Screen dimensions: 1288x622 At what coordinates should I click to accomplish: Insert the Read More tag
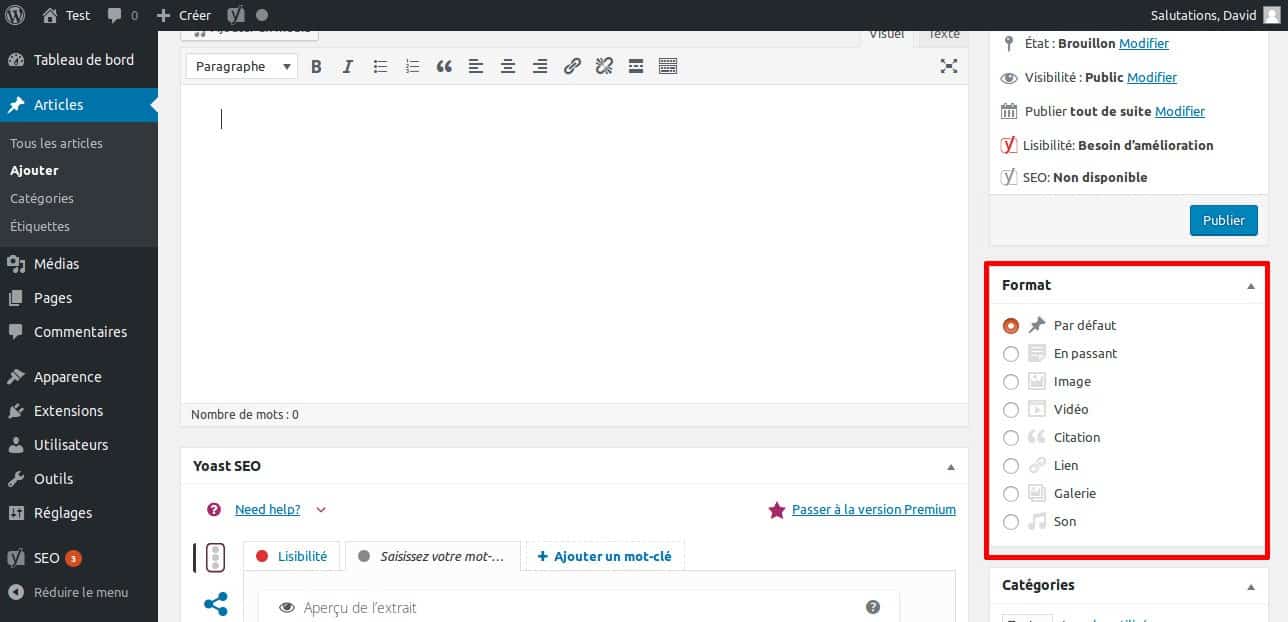(x=635, y=66)
